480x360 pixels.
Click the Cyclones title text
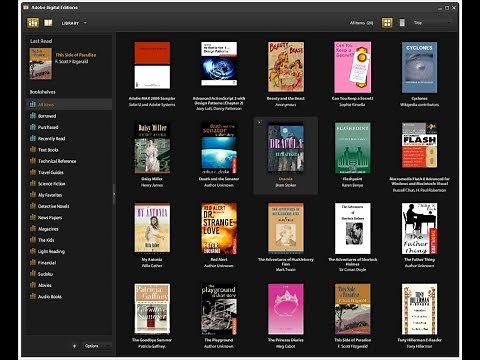(x=419, y=98)
